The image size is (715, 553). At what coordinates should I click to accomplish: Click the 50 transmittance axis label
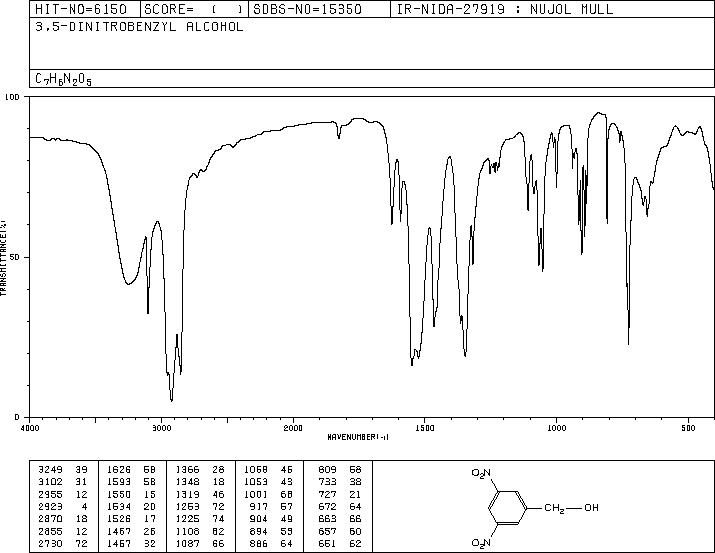16,257
